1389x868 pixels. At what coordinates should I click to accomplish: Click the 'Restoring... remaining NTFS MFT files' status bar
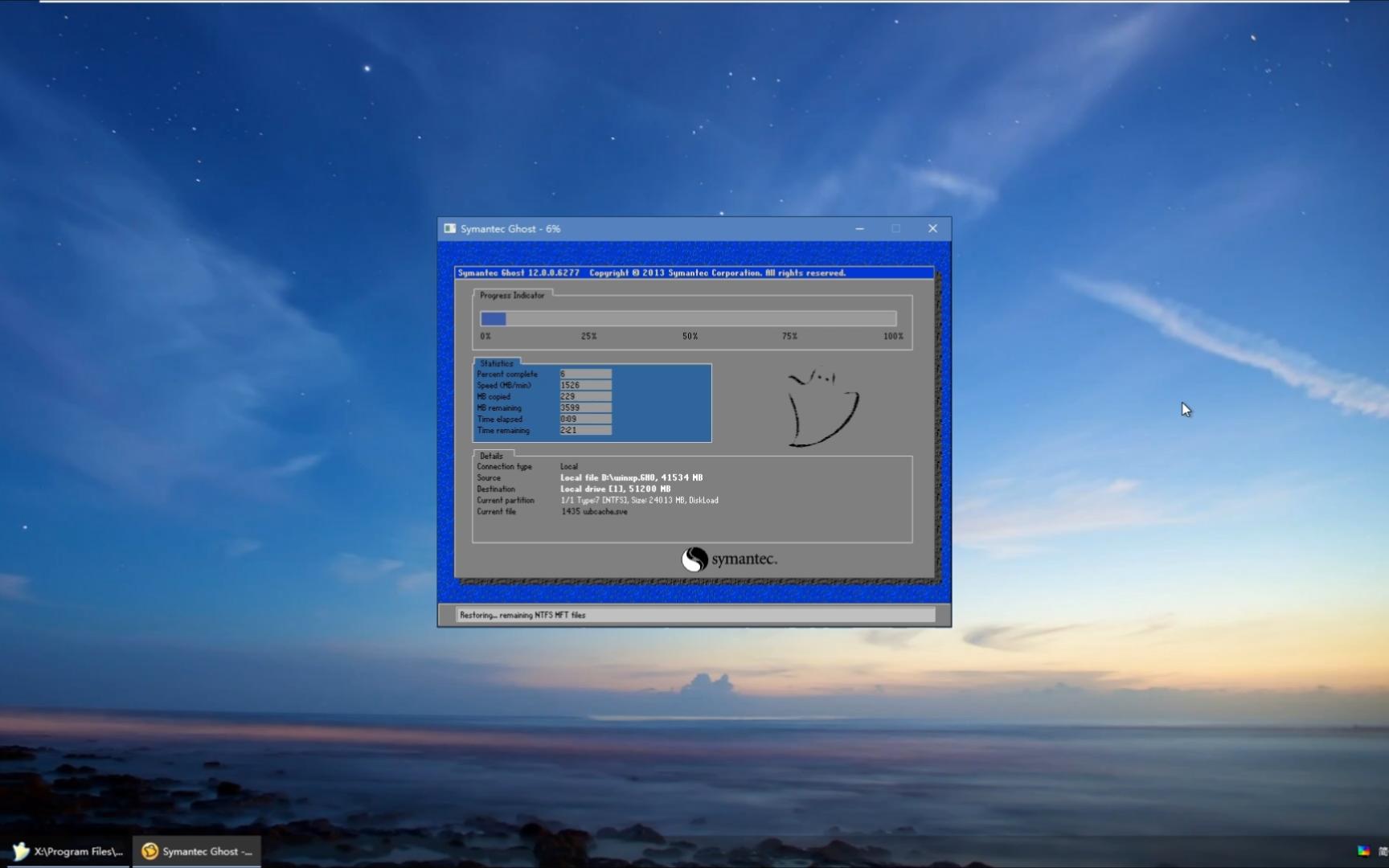click(695, 615)
